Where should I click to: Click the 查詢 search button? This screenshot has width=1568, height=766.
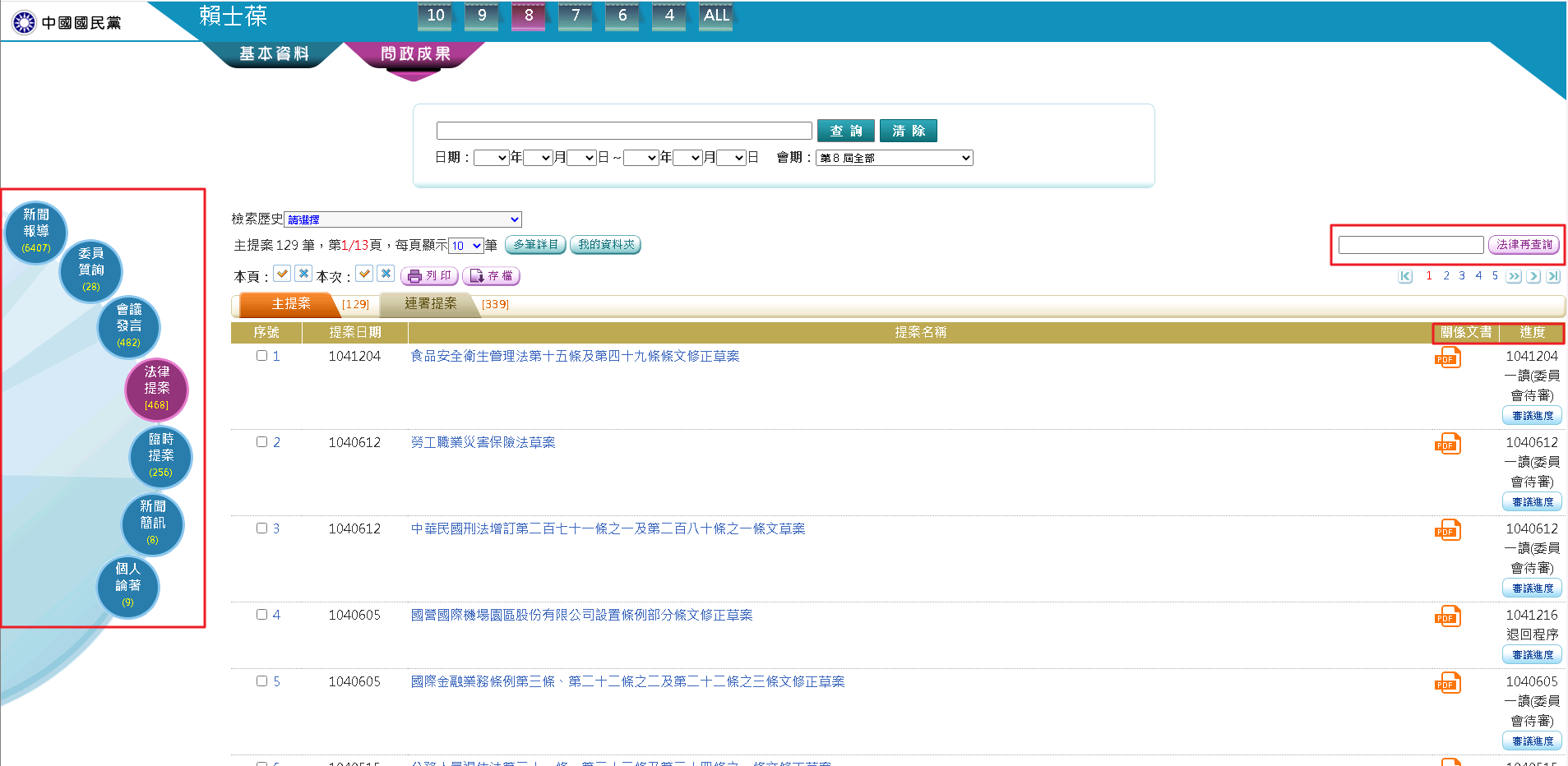845,131
